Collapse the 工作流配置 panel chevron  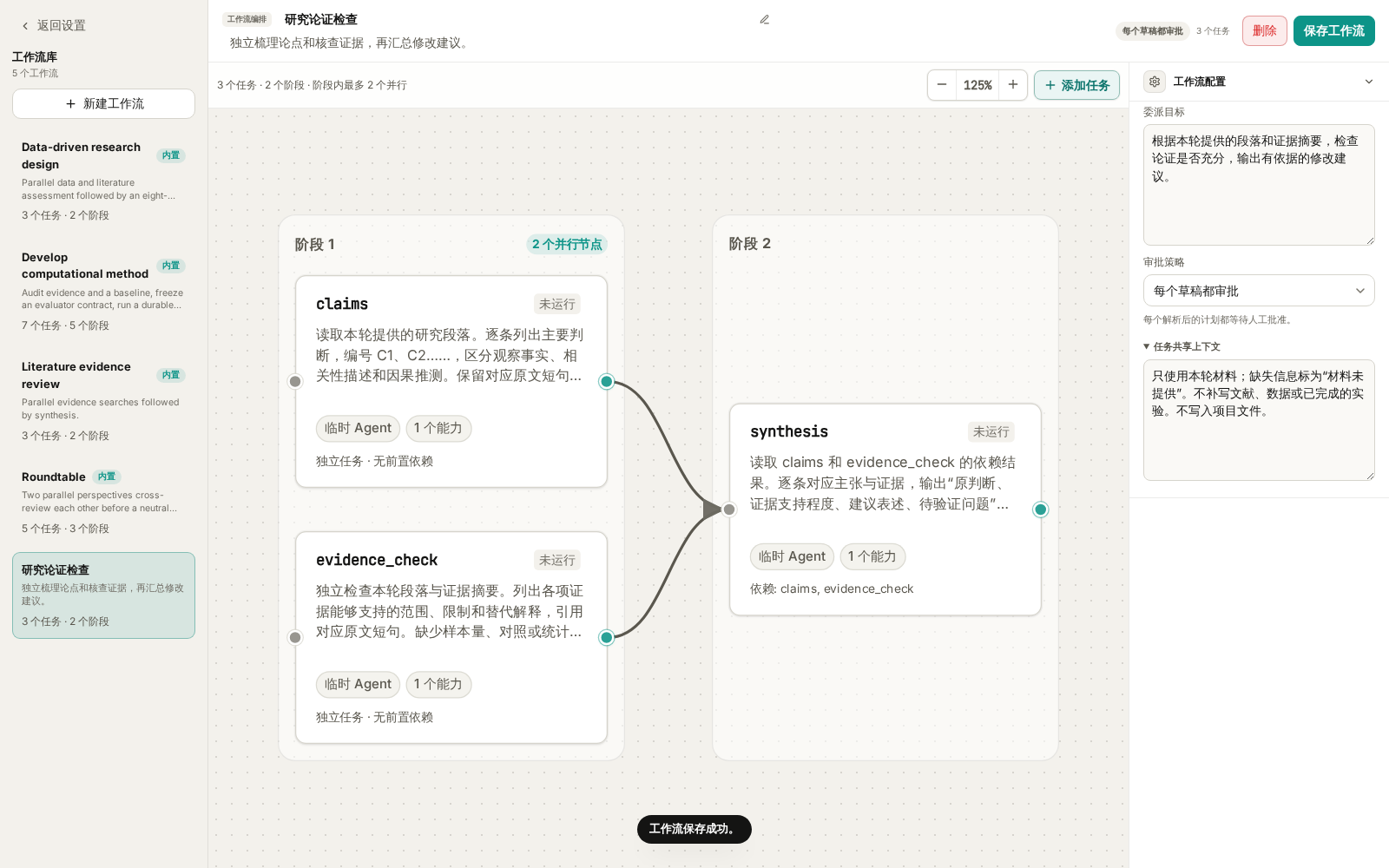(x=1369, y=82)
